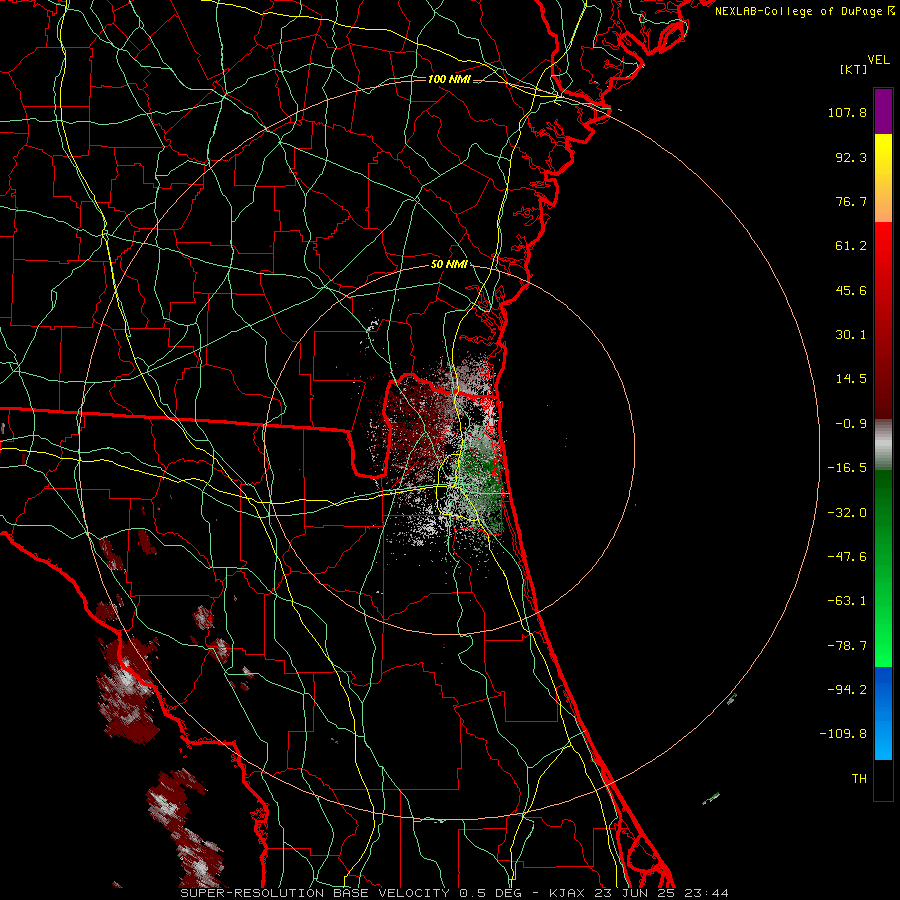
Task: Click the 45.6 velocity scale value
Action: (x=851, y=290)
